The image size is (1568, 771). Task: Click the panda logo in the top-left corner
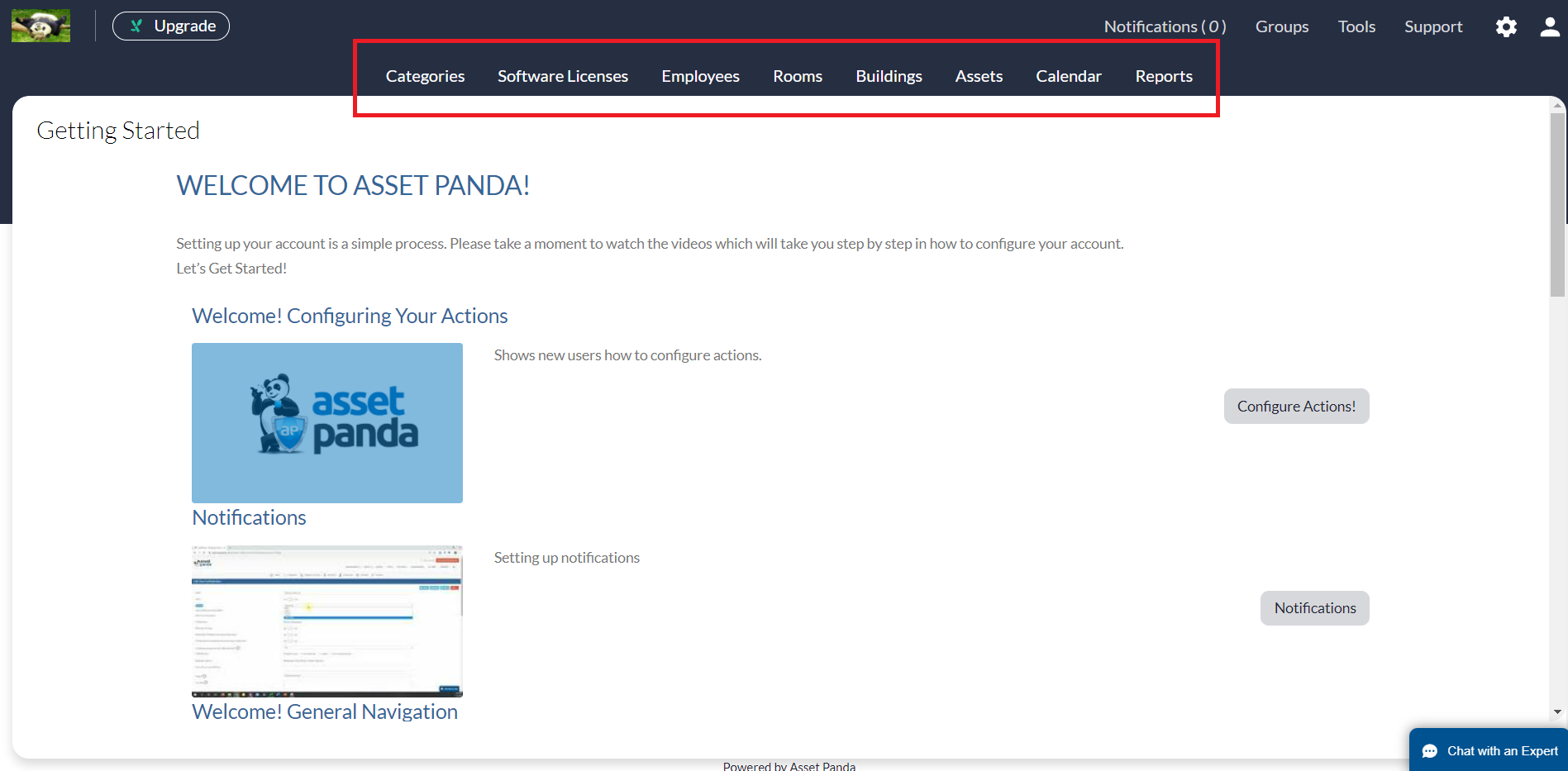coord(41,26)
